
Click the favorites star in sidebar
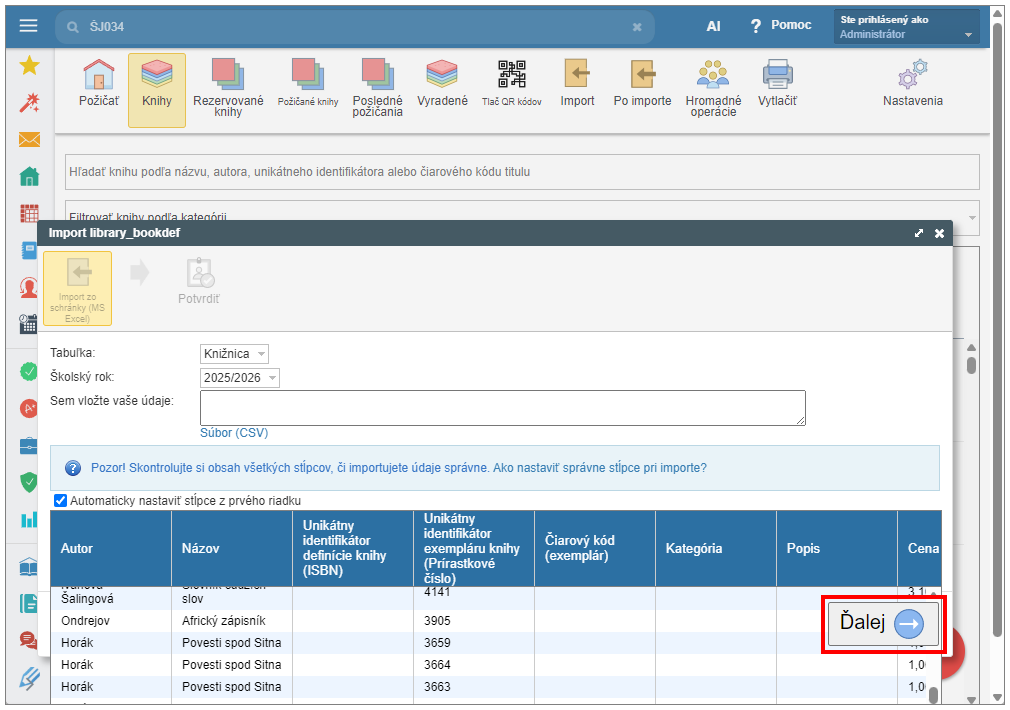pyautogui.click(x=29, y=66)
